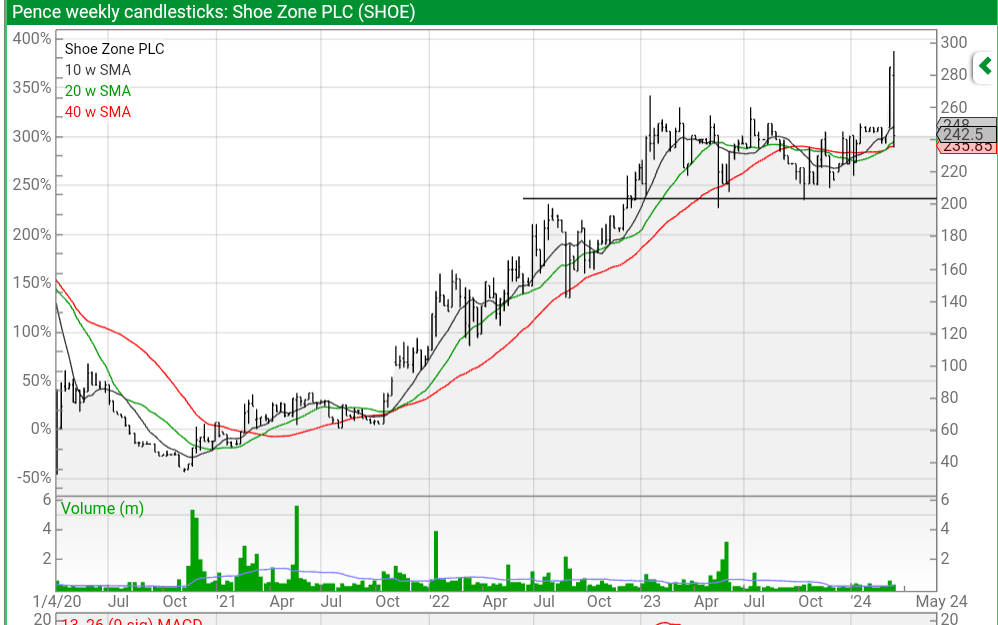This screenshot has height=625, width=998.
Task: Click the green chevron arrow at the chart's right edge
Action: coord(985,66)
